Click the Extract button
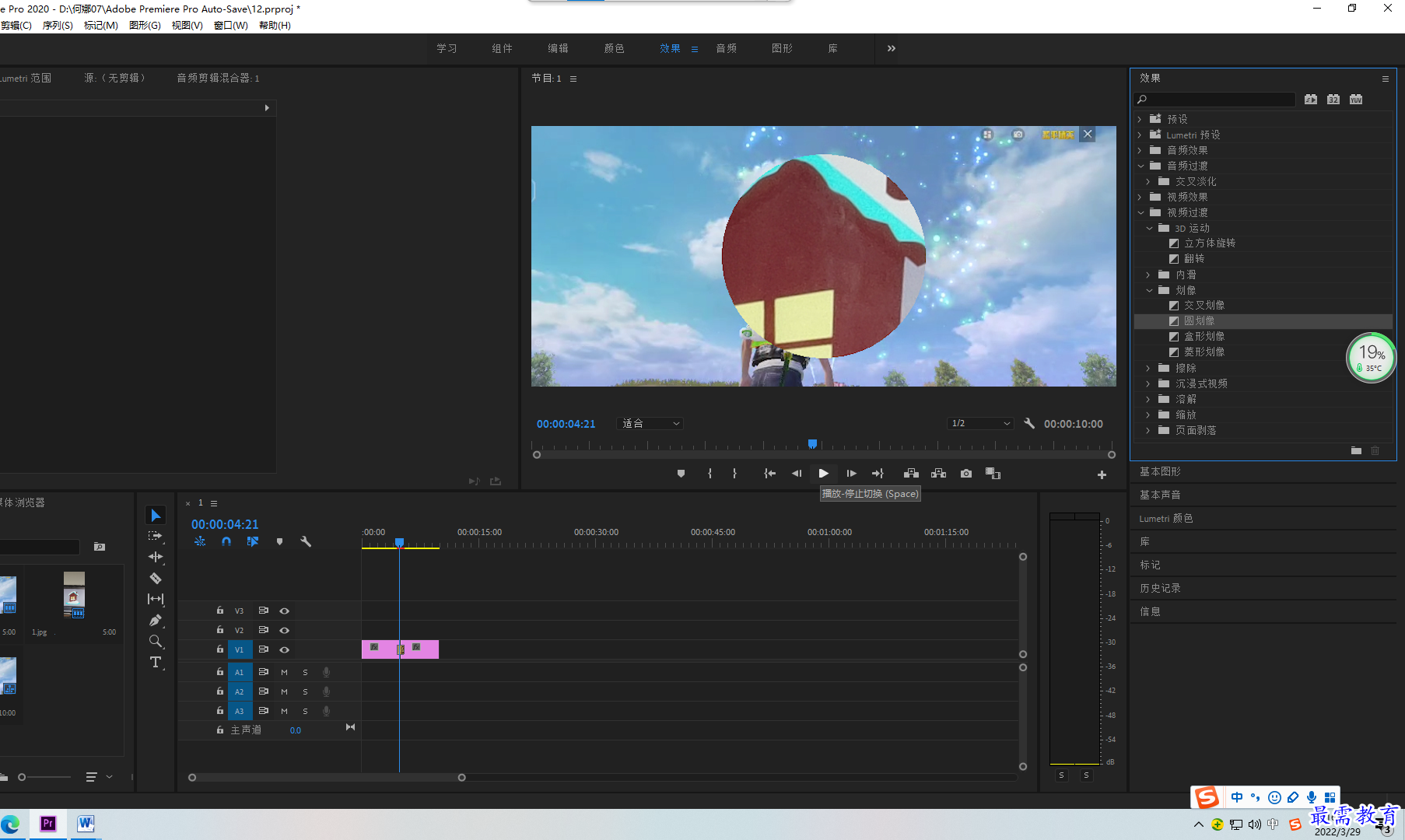The image size is (1405, 840). tap(938, 474)
